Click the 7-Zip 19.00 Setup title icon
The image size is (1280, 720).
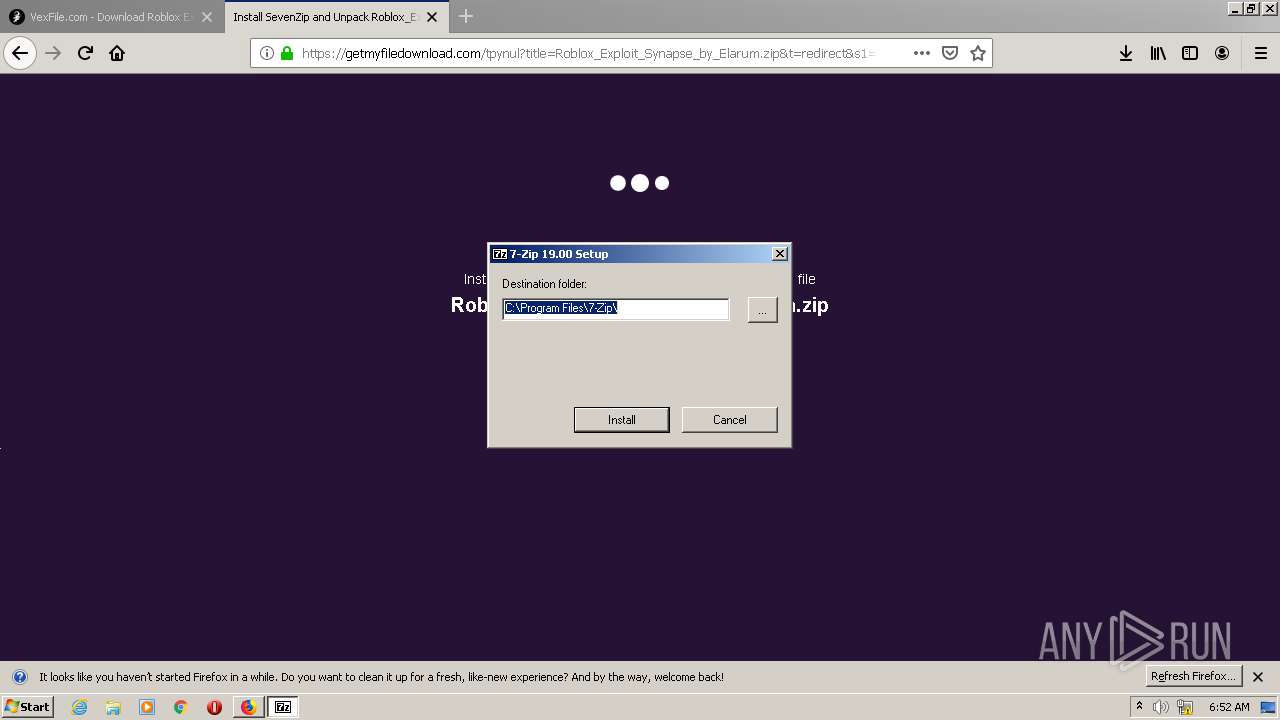pos(500,254)
